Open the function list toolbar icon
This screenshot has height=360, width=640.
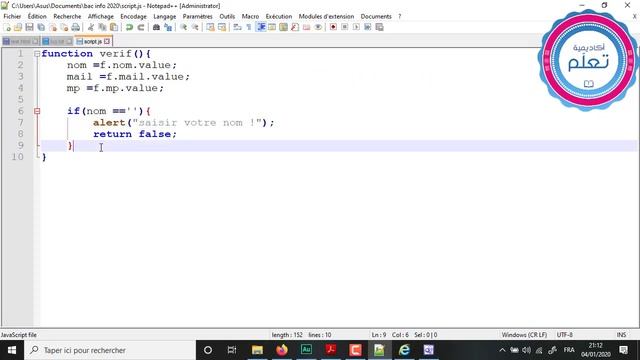[x=295, y=27]
